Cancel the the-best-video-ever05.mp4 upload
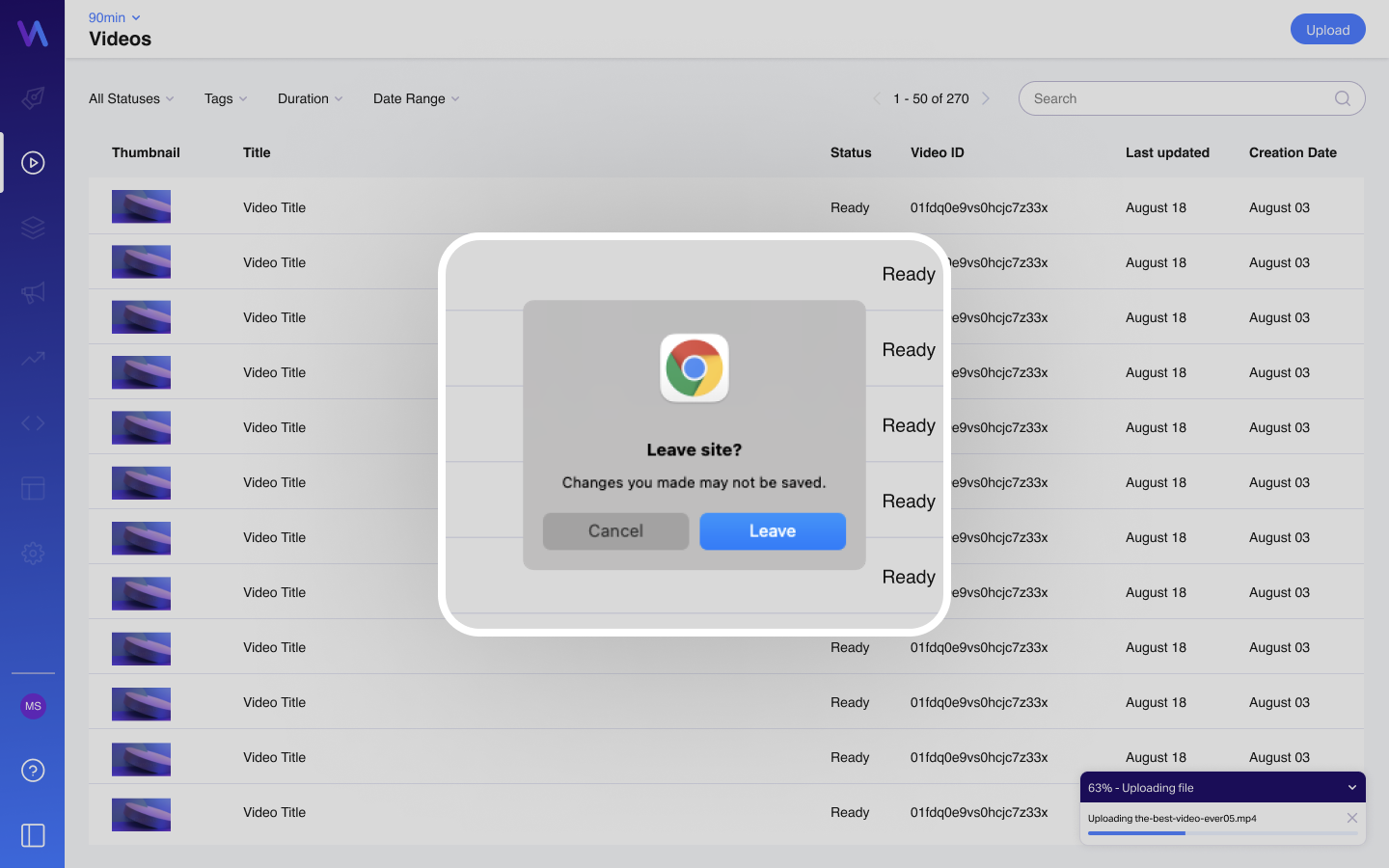Image resolution: width=1389 pixels, height=868 pixels. [1352, 818]
